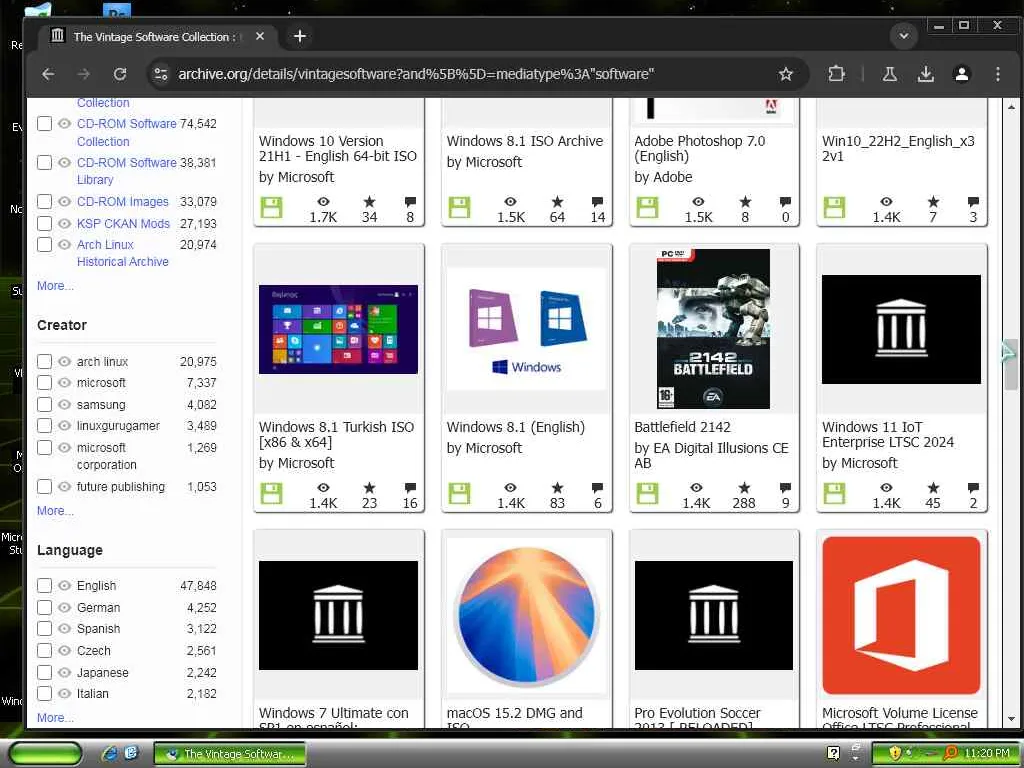
Task: Click the floppy icon on Windows 8.1 Turkish ISO
Action: [271, 493]
